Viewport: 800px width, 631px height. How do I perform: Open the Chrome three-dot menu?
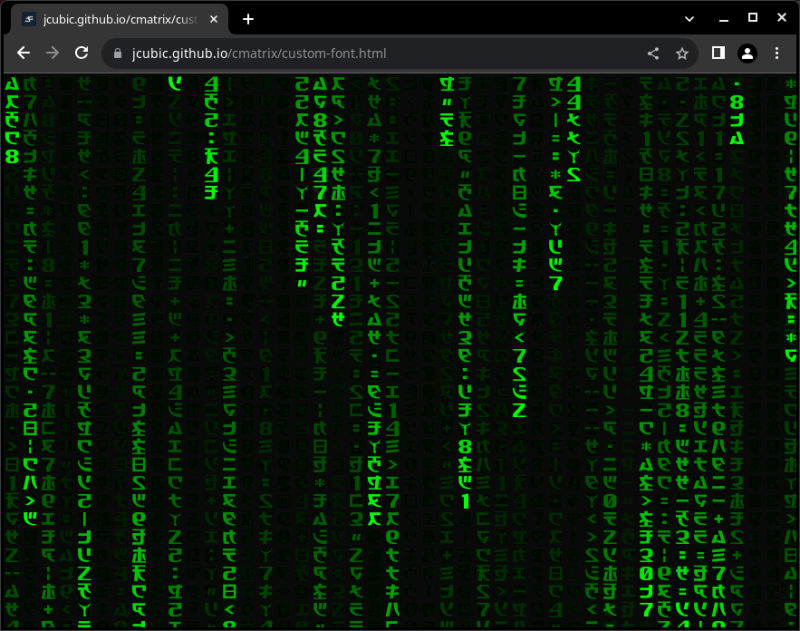pos(777,53)
